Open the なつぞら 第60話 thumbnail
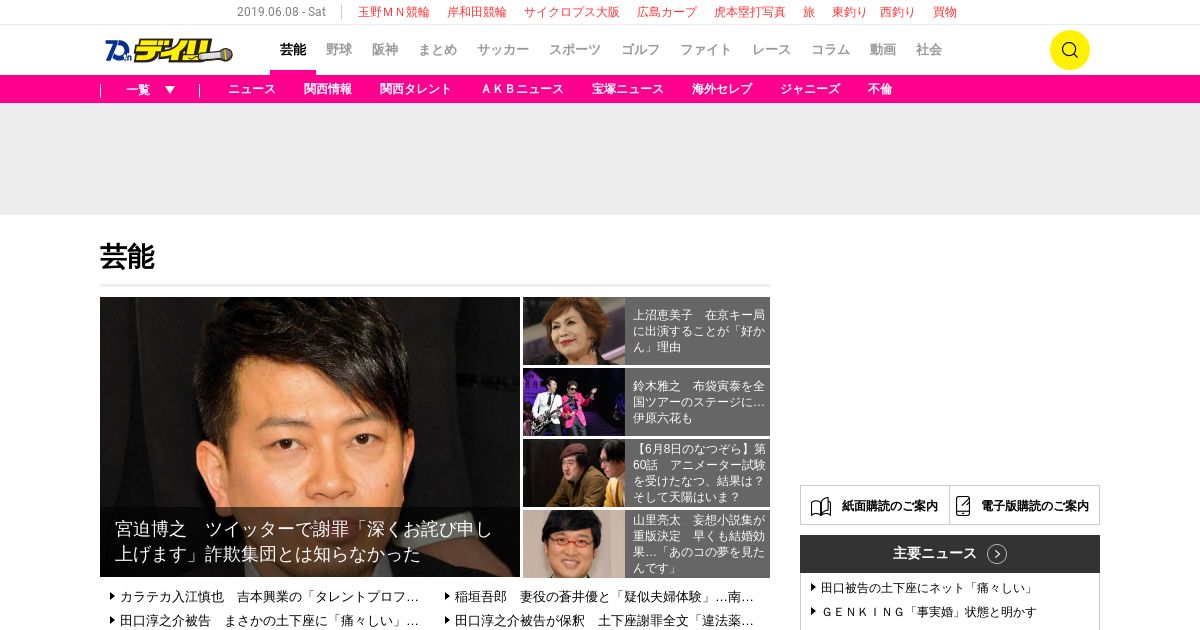The image size is (1200, 630). 574,473
